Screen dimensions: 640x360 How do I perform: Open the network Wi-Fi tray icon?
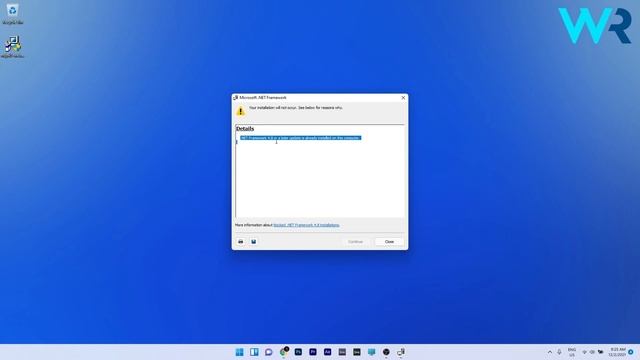584,352
